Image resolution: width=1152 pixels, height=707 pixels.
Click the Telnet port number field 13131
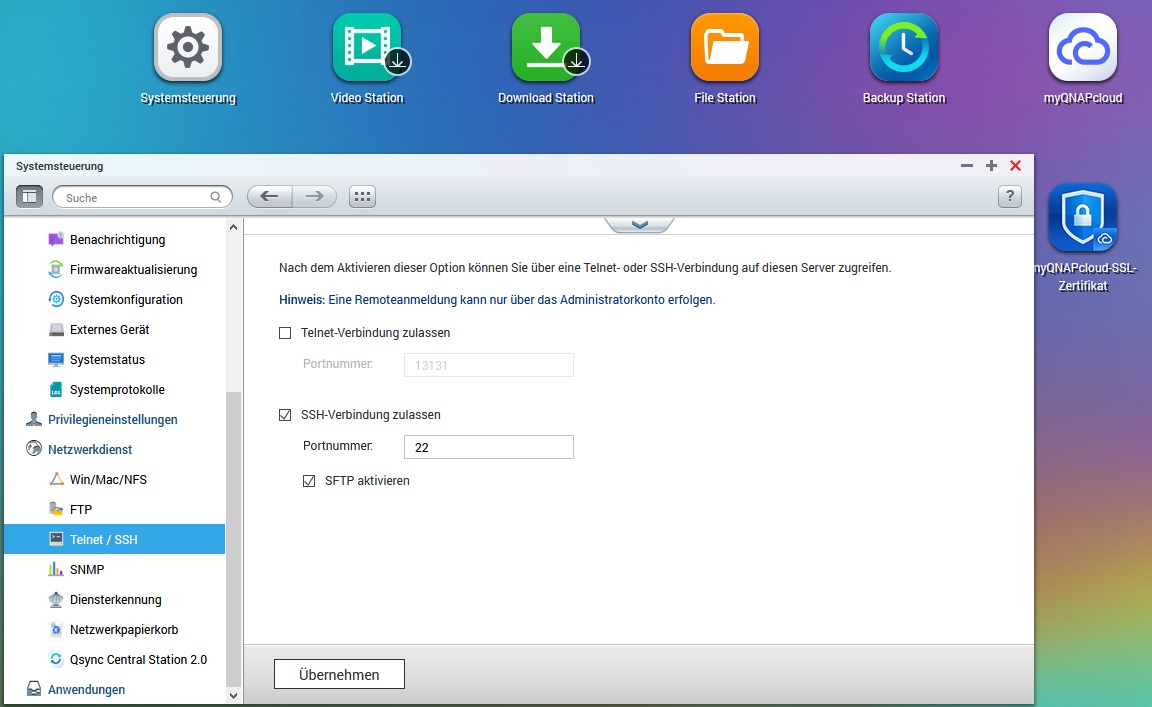click(x=489, y=365)
